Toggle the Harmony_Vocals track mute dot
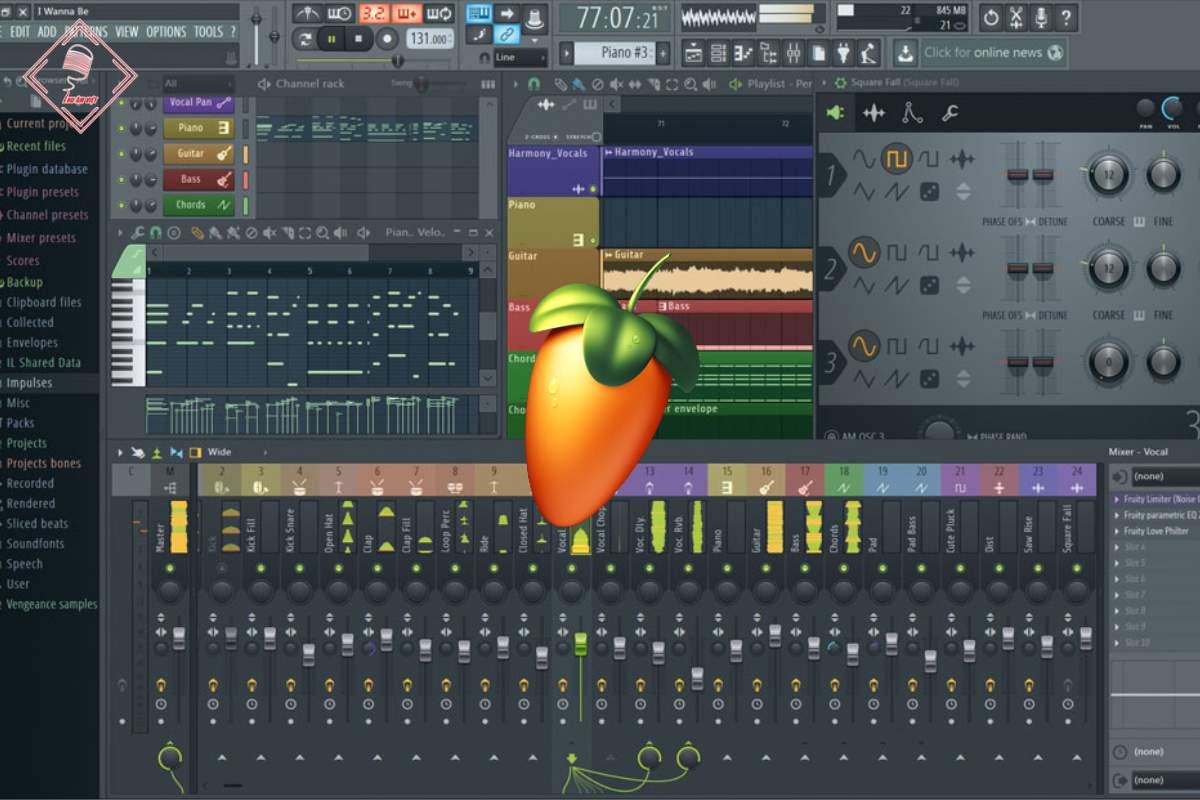This screenshot has width=1200, height=800. (x=593, y=189)
